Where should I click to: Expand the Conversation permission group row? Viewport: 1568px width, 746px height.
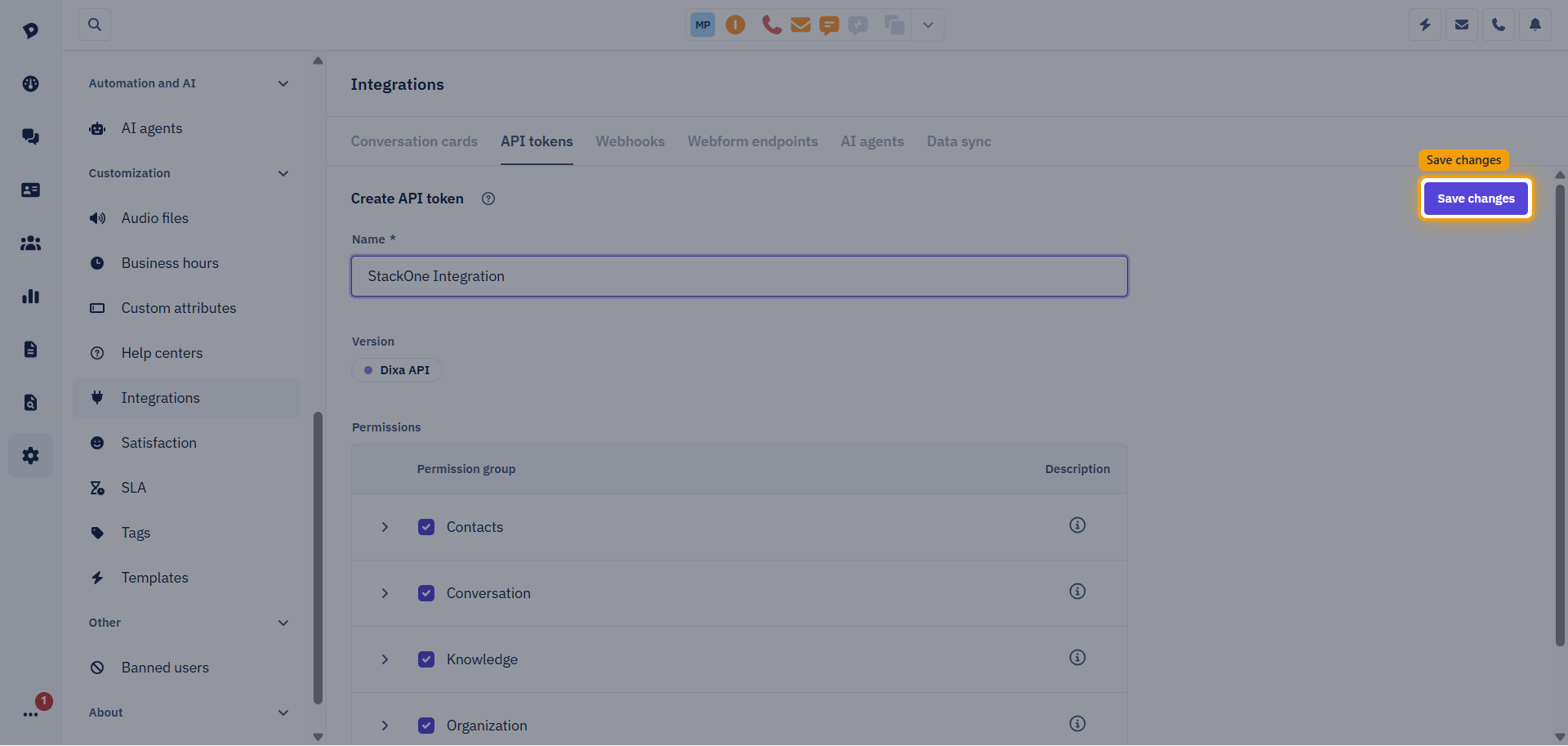click(x=385, y=593)
